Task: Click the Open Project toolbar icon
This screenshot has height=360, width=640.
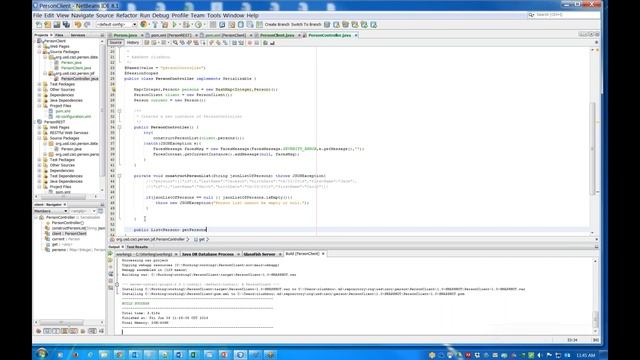Action: tap(57, 24)
